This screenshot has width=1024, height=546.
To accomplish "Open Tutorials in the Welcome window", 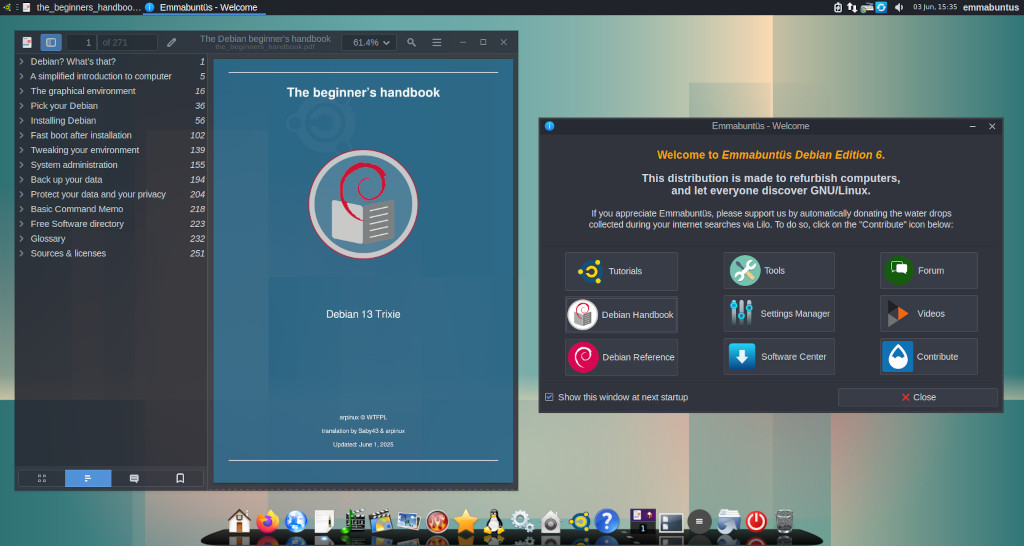I will point(621,271).
